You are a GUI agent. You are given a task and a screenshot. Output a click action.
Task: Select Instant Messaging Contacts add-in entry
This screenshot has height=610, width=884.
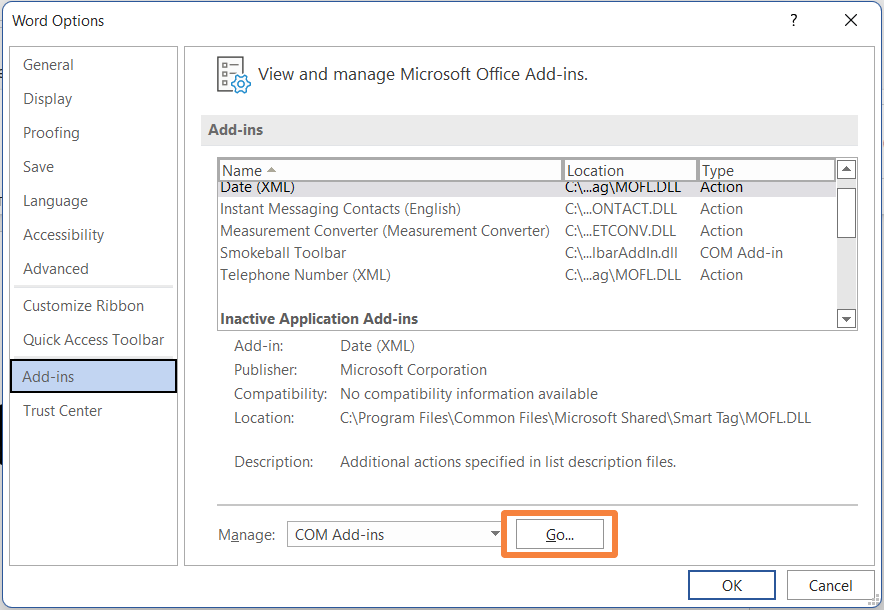click(340, 209)
